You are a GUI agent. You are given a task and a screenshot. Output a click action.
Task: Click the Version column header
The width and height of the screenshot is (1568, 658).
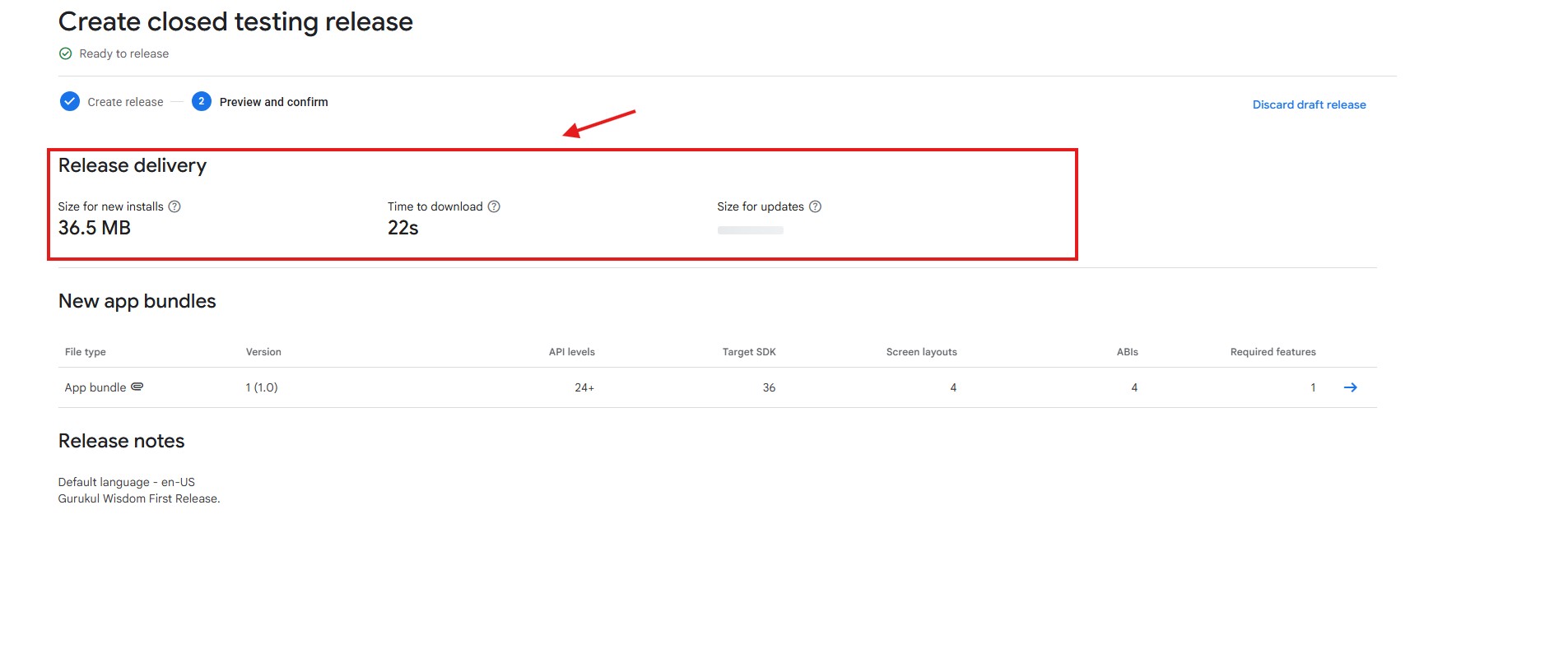[x=263, y=352]
